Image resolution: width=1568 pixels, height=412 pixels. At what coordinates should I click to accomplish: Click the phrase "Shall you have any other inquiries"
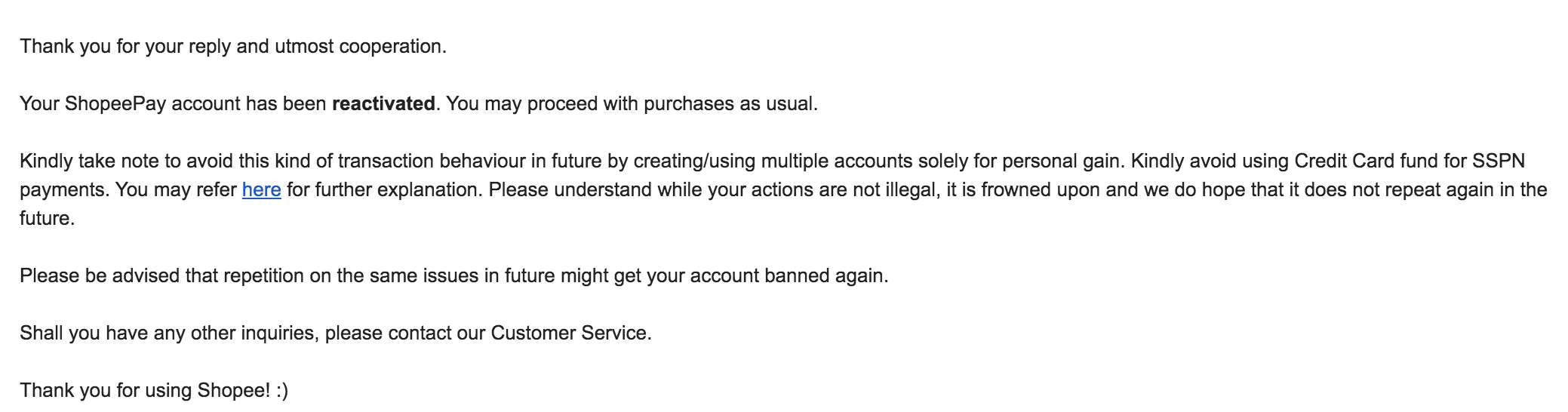tap(167, 333)
